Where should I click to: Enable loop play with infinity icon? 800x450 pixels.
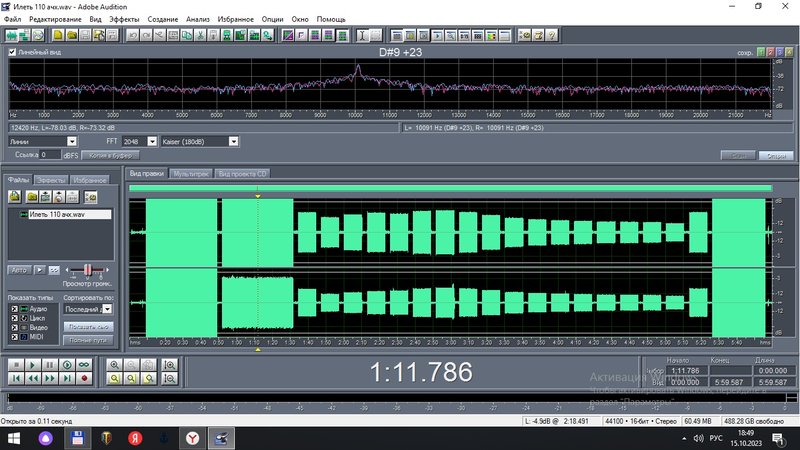84,365
